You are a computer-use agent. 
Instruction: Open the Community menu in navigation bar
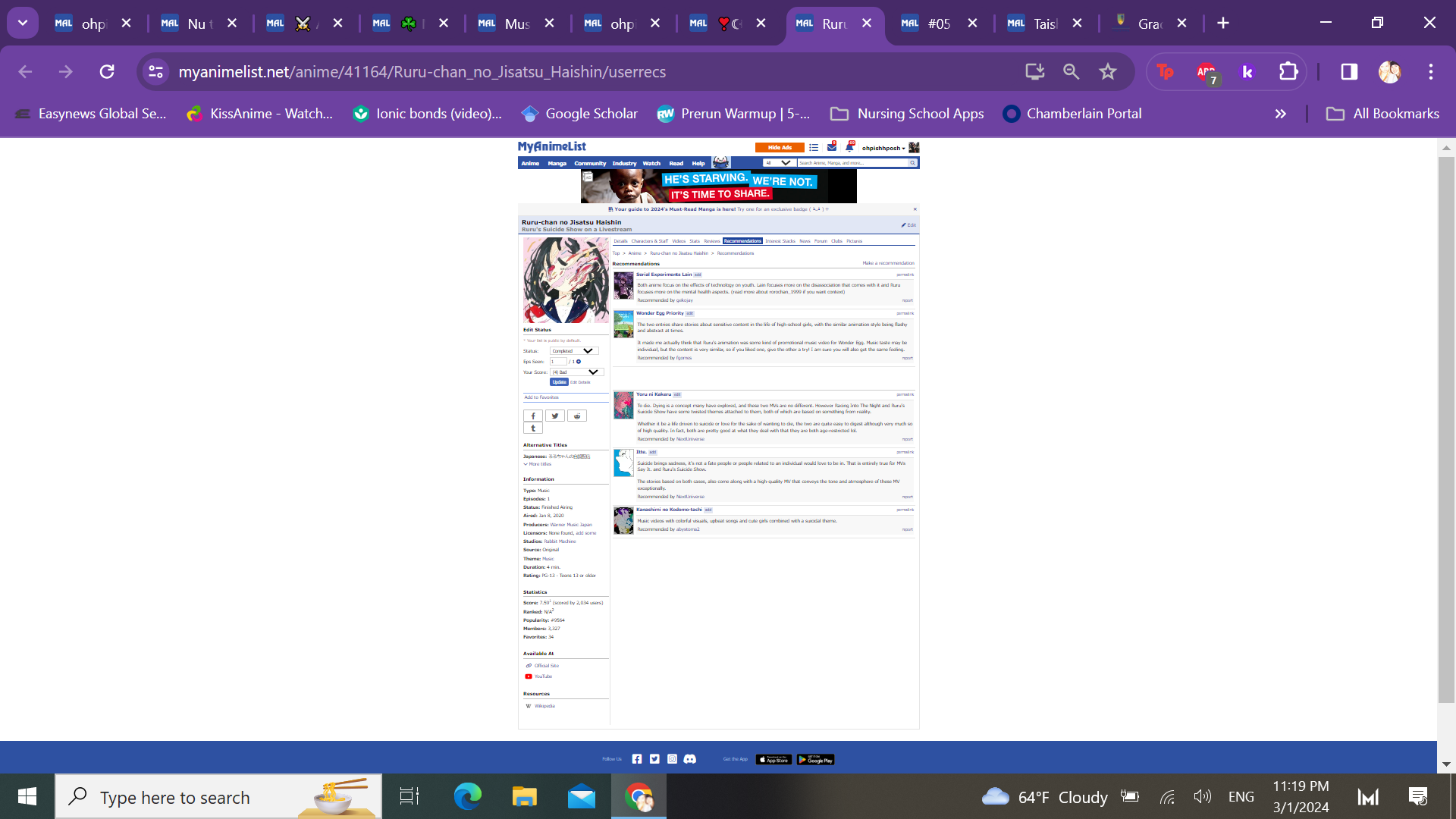590,163
